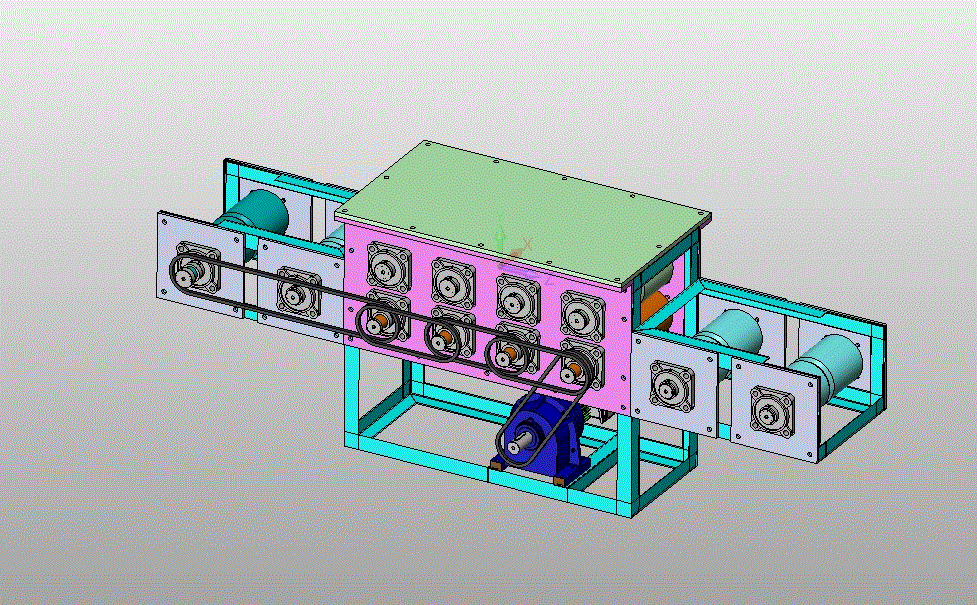This screenshot has width=977, height=605.
Task: Select the front-right cyan leg of the center frame
Action: (x=626, y=466)
